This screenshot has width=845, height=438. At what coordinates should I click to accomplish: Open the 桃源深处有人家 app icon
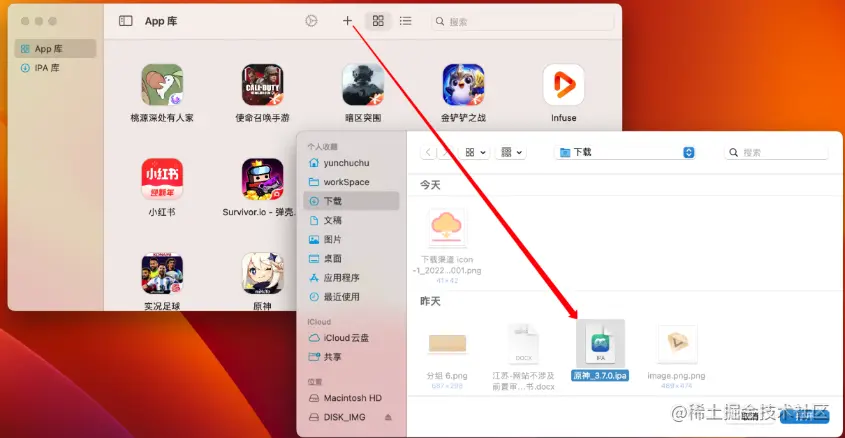pos(162,85)
